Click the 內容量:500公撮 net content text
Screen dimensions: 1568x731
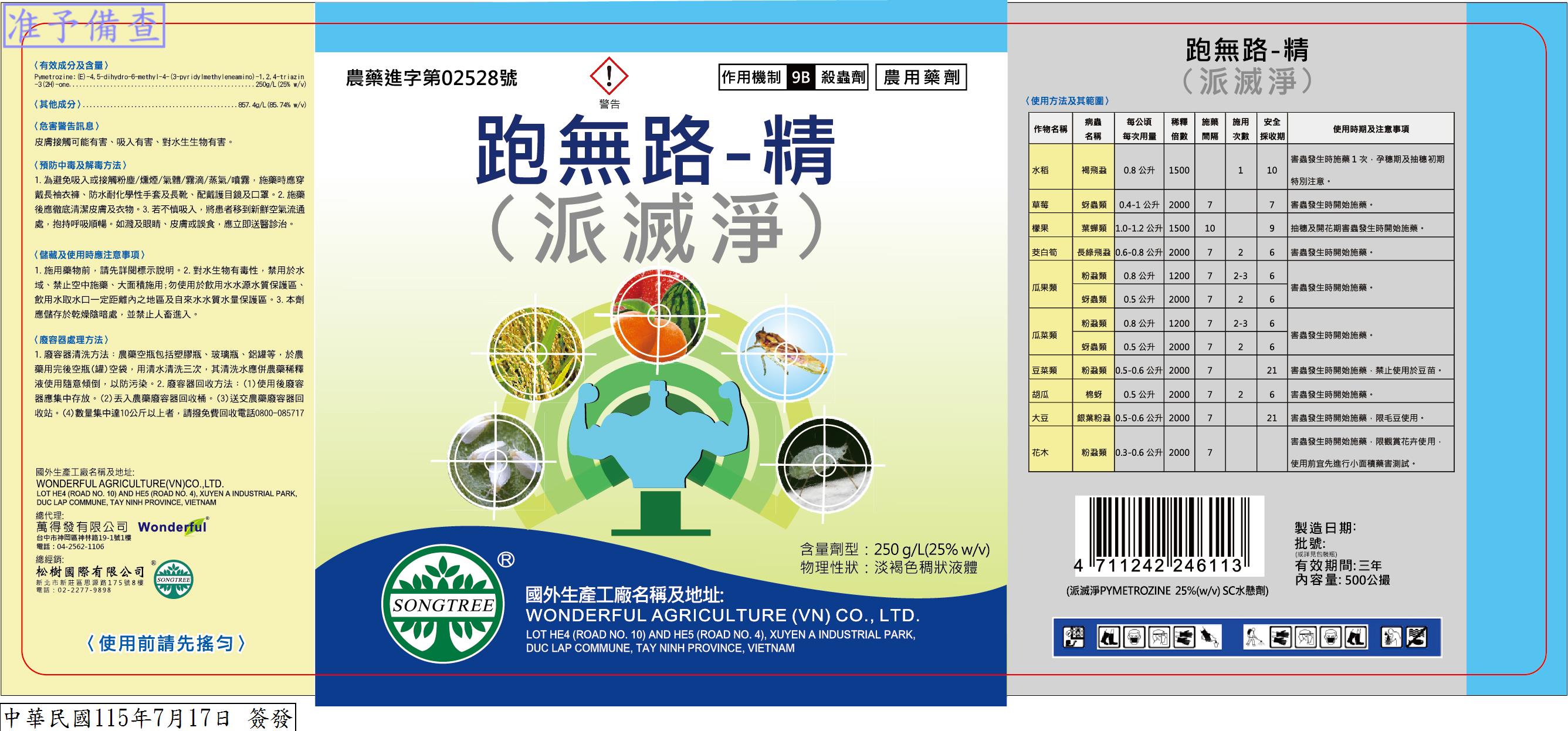(x=1343, y=581)
